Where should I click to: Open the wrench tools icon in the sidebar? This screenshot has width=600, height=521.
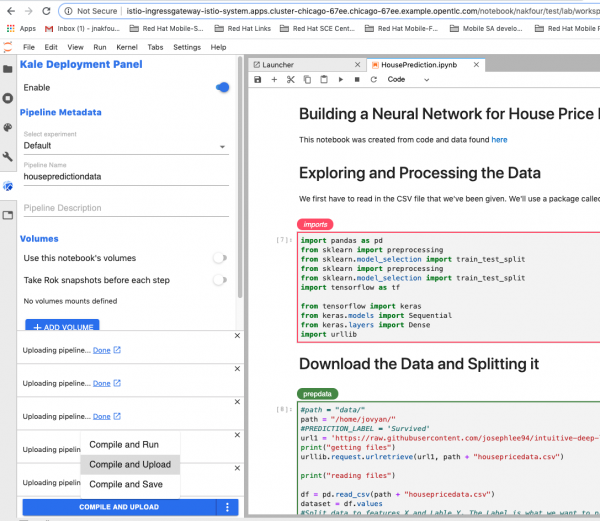(x=8, y=157)
